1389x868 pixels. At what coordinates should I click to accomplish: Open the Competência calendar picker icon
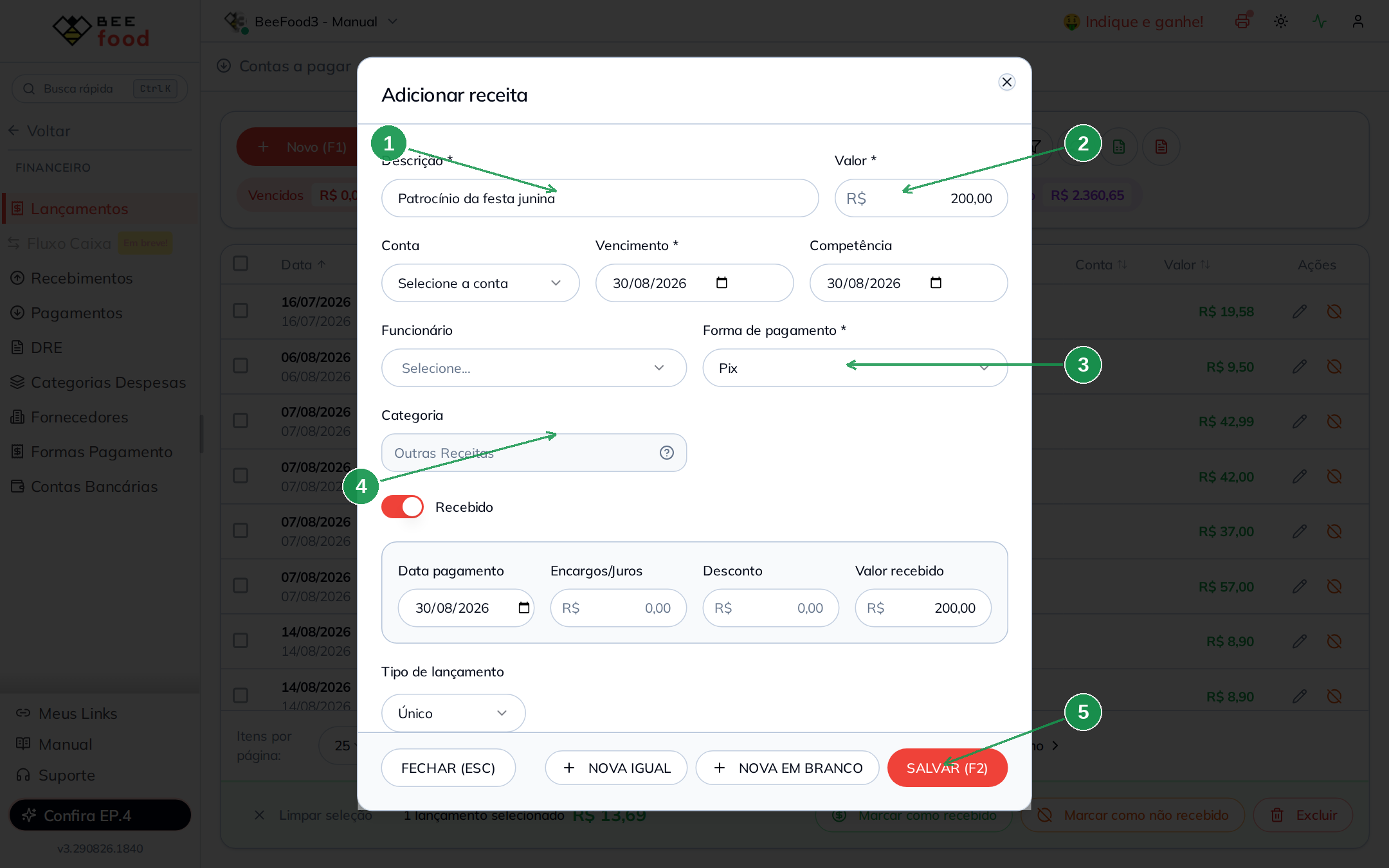(936, 283)
